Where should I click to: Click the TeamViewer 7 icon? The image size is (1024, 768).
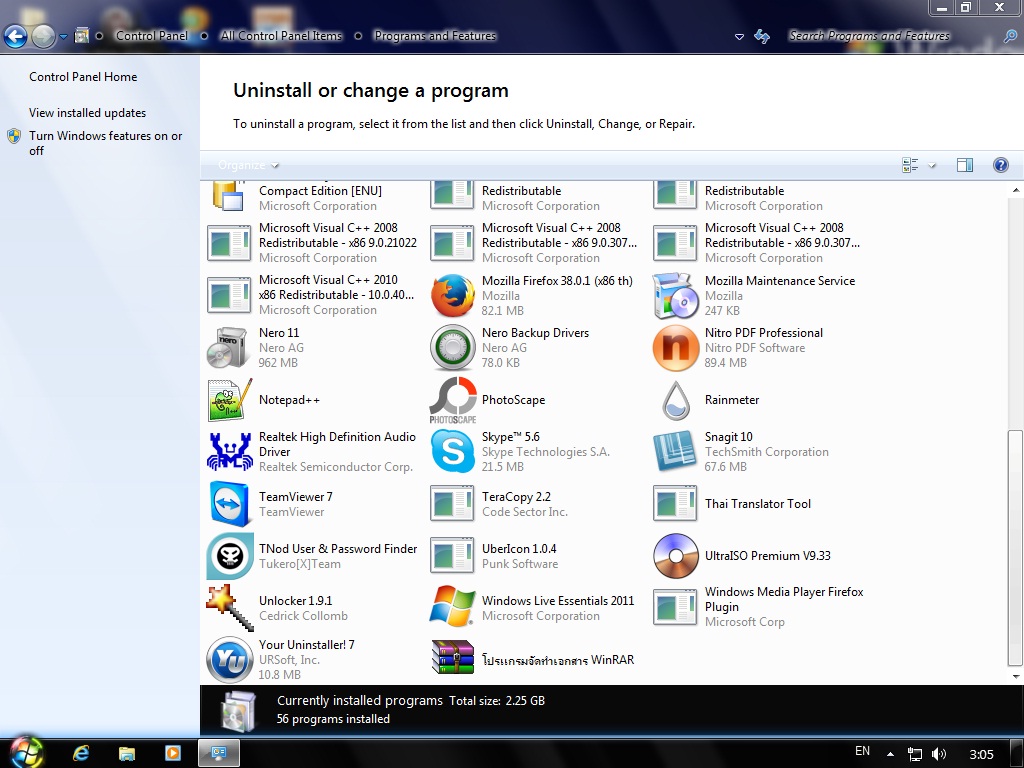(x=229, y=504)
